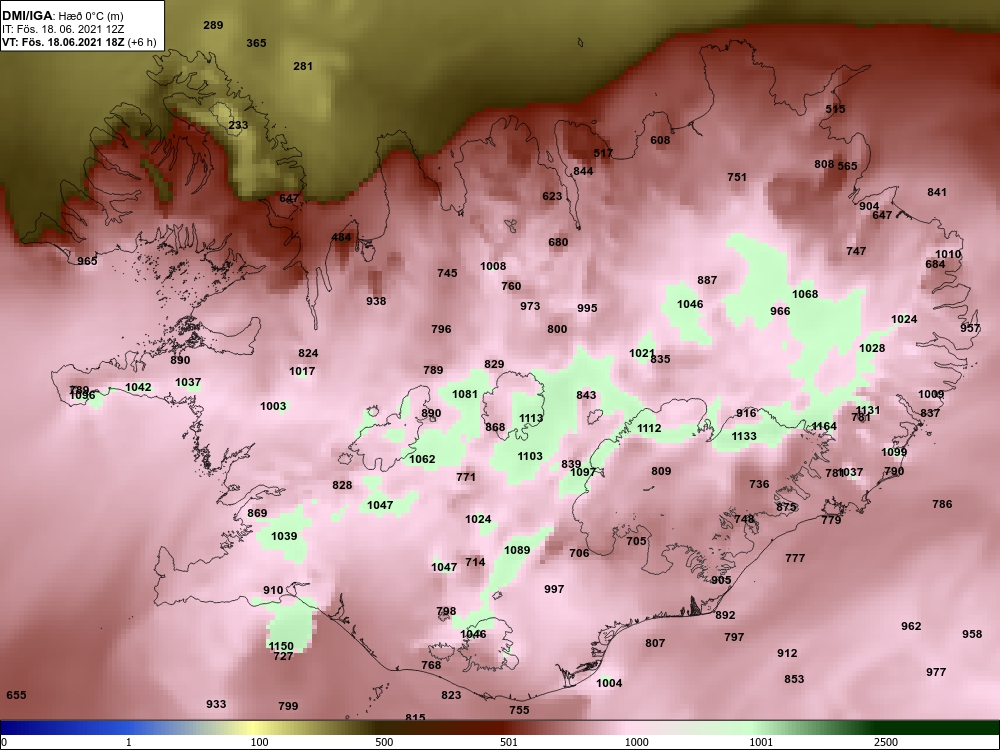Click the map value 1133

(744, 436)
